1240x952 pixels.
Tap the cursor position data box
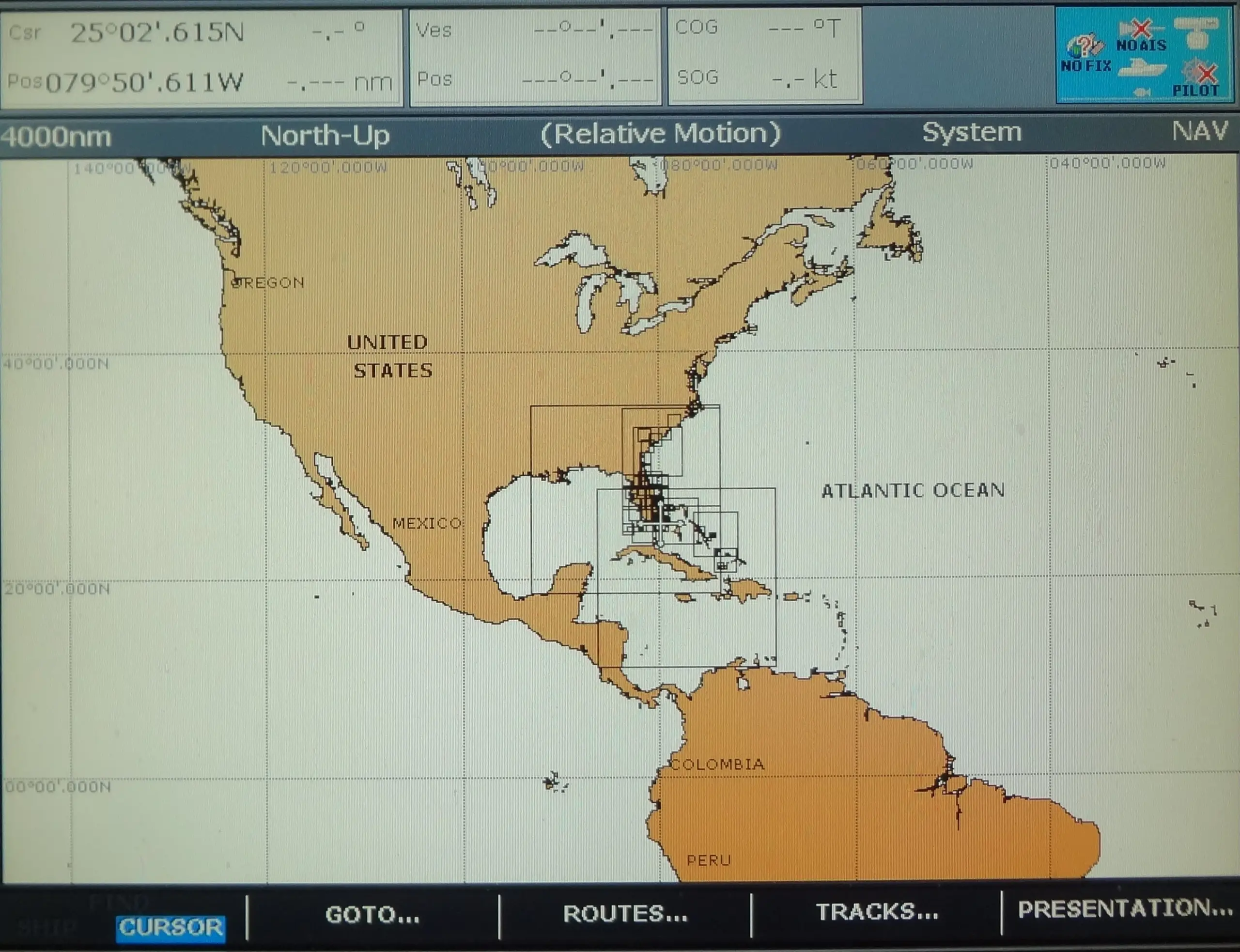[x=201, y=57]
